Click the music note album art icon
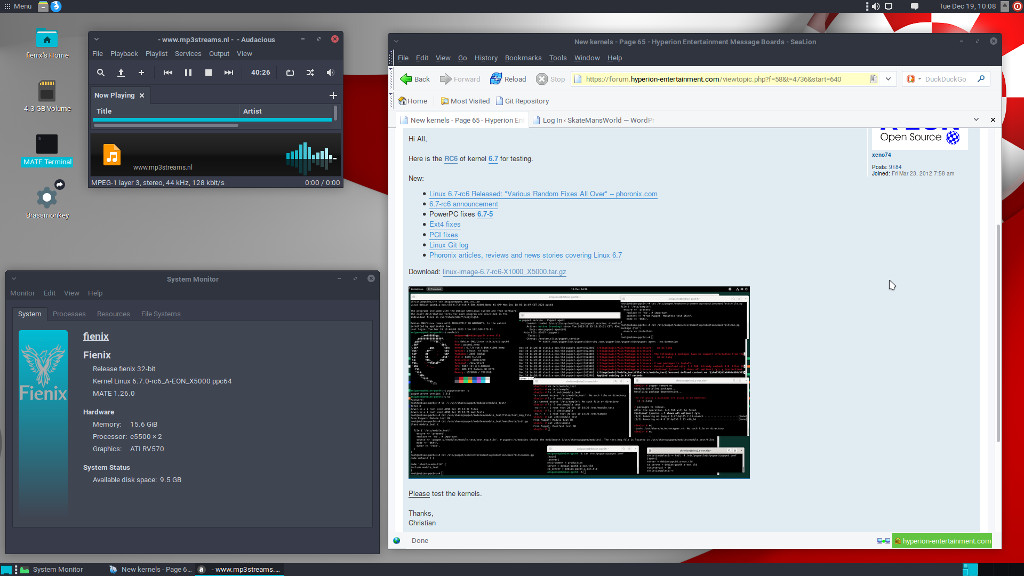 pos(112,155)
